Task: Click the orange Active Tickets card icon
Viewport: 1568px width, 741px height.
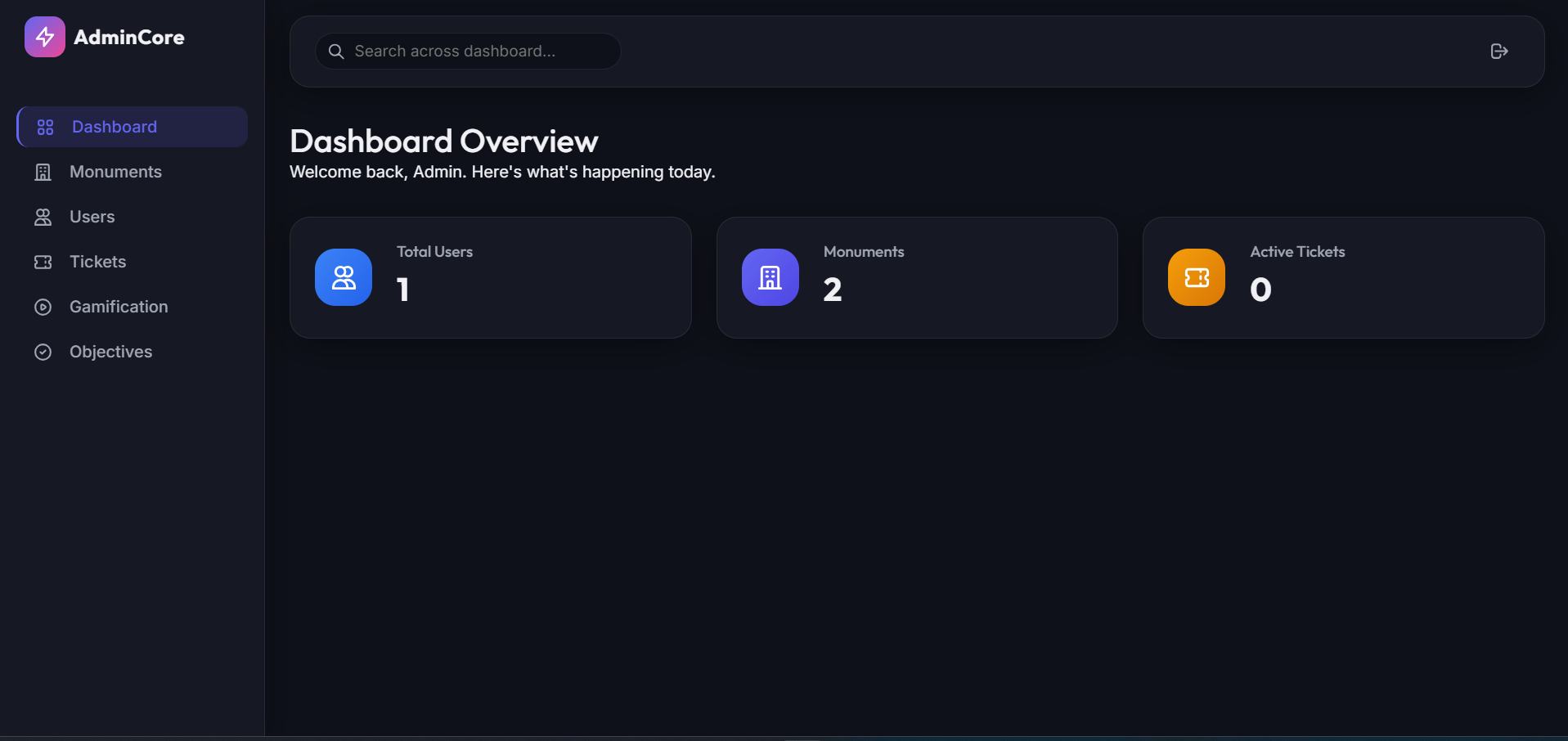Action: 1197,277
